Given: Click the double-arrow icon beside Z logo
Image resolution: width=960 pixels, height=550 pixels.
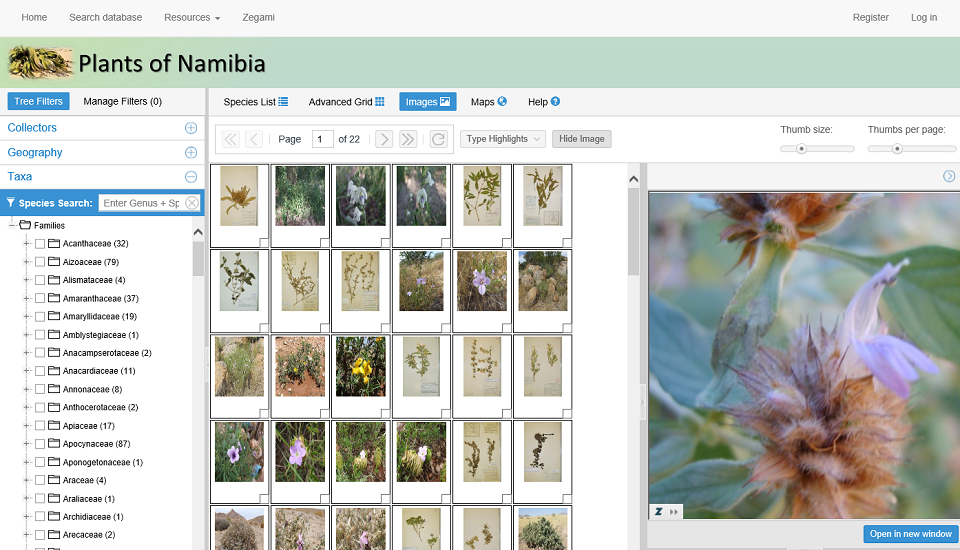Looking at the screenshot, I should pyautogui.click(x=673, y=511).
